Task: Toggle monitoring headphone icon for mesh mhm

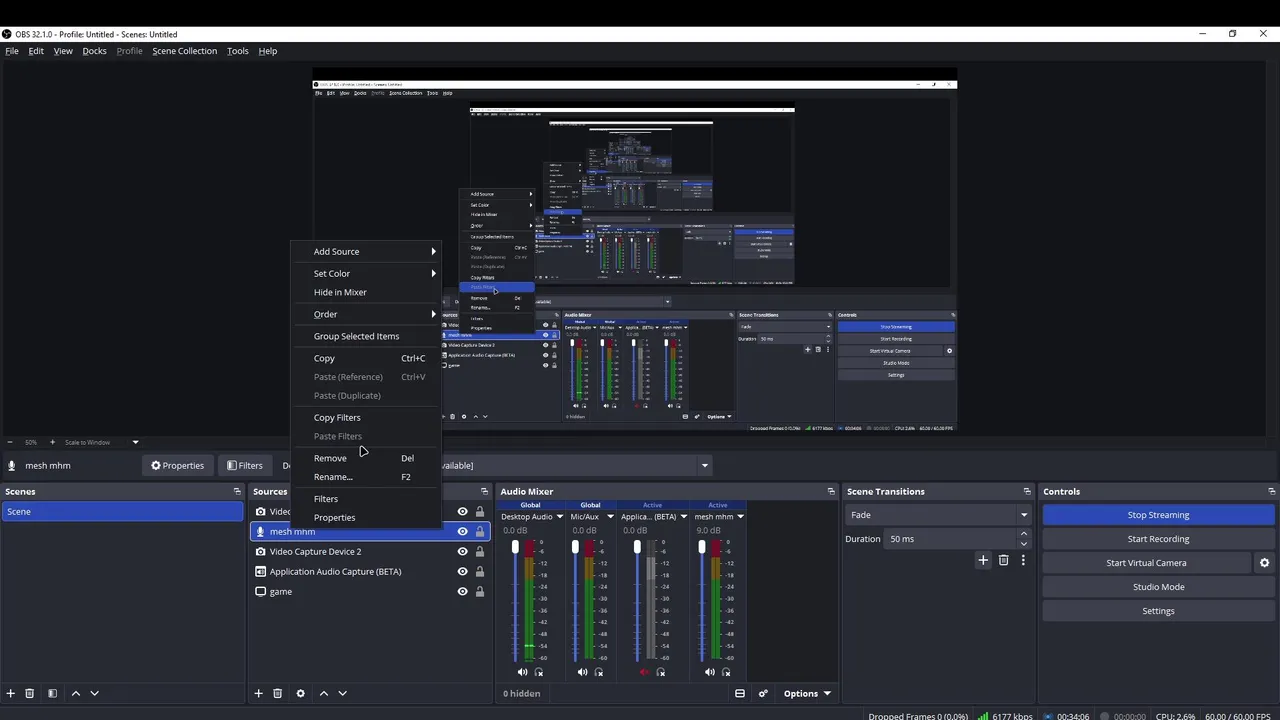Action: click(726, 672)
